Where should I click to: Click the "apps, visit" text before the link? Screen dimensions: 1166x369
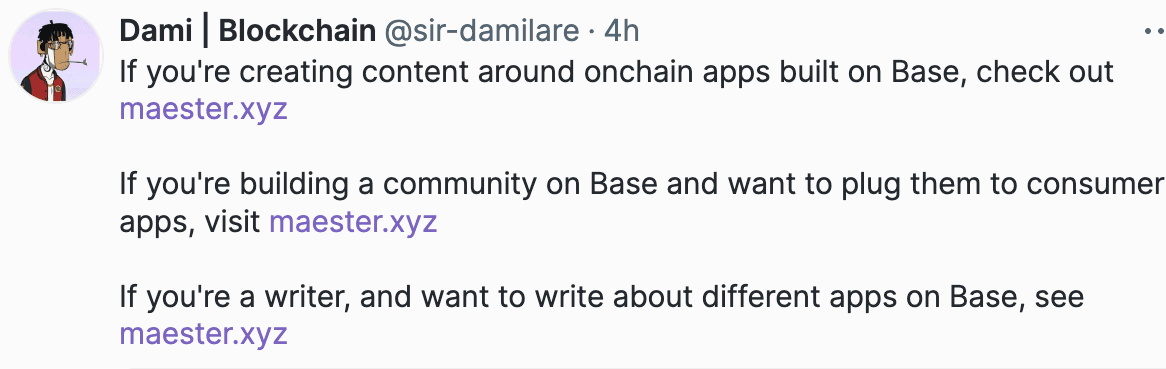pyautogui.click(x=191, y=223)
